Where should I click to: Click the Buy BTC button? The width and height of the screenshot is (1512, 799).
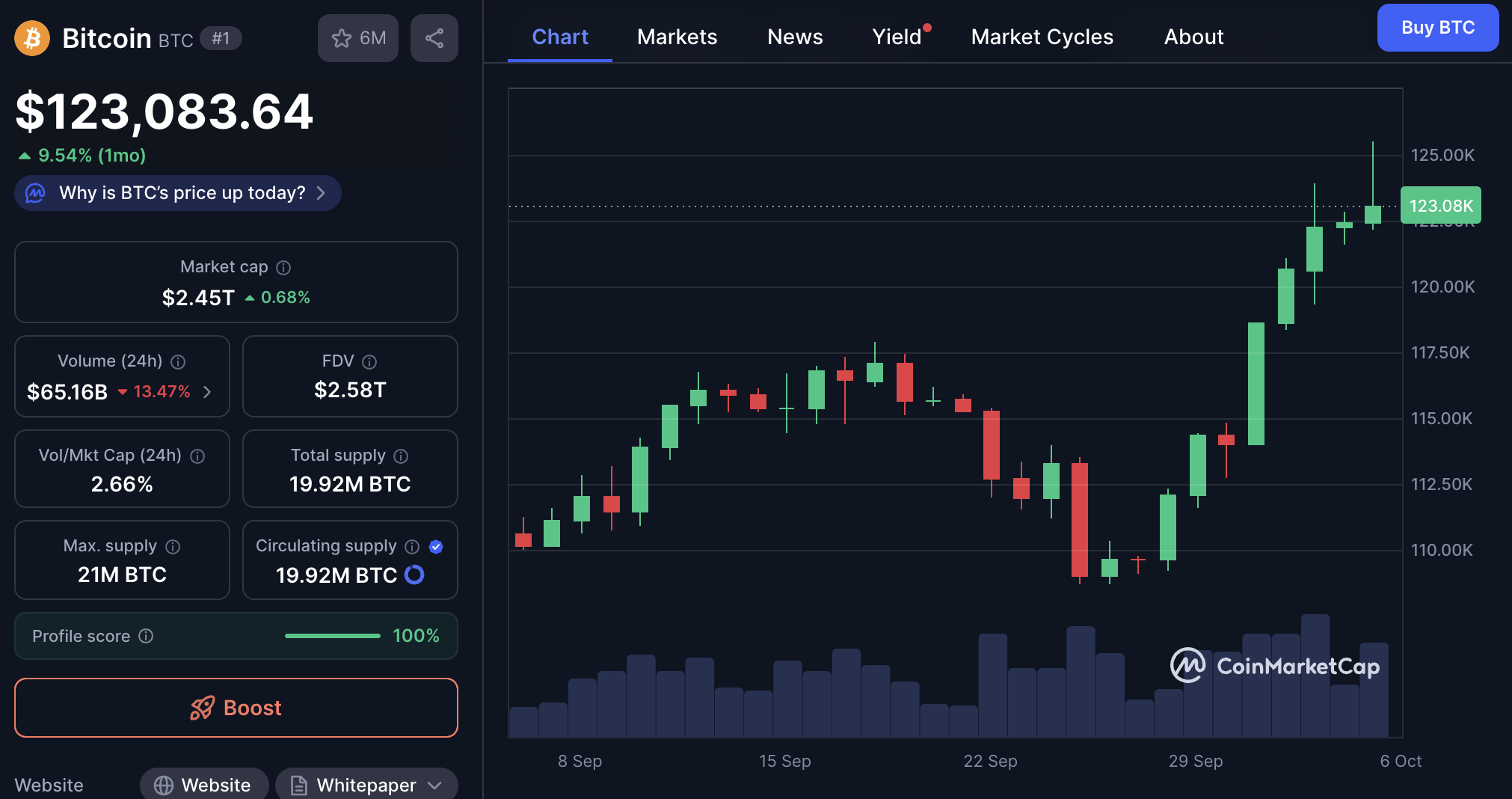1437,28
